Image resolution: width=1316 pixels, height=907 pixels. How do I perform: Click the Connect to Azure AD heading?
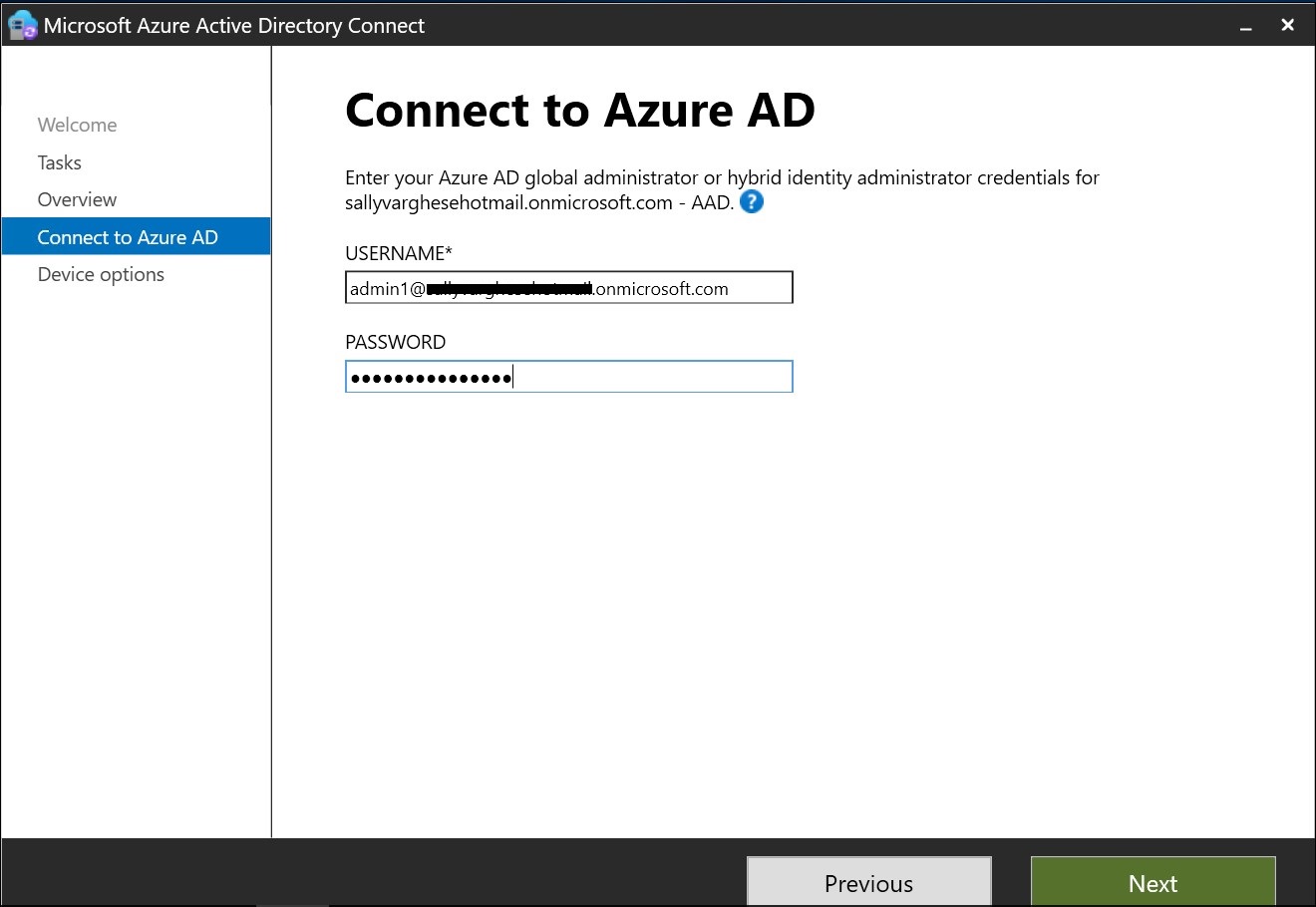580,110
